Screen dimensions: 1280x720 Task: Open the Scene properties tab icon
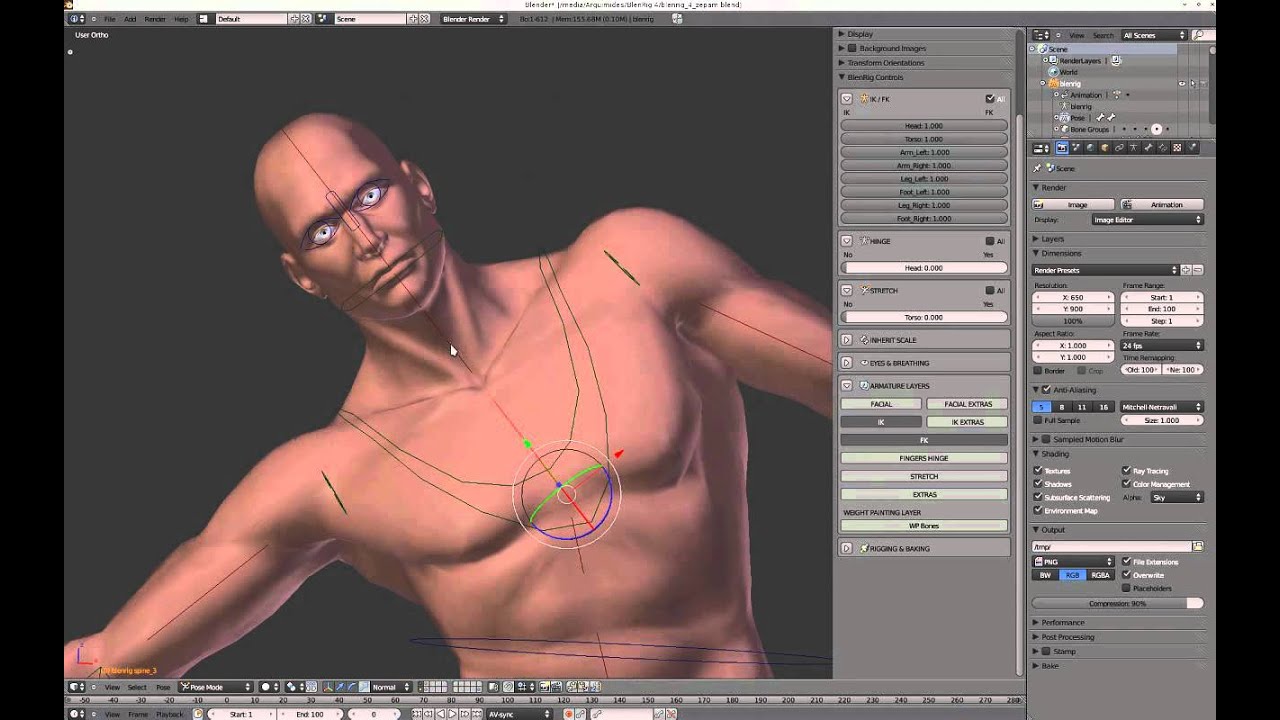[1076, 148]
